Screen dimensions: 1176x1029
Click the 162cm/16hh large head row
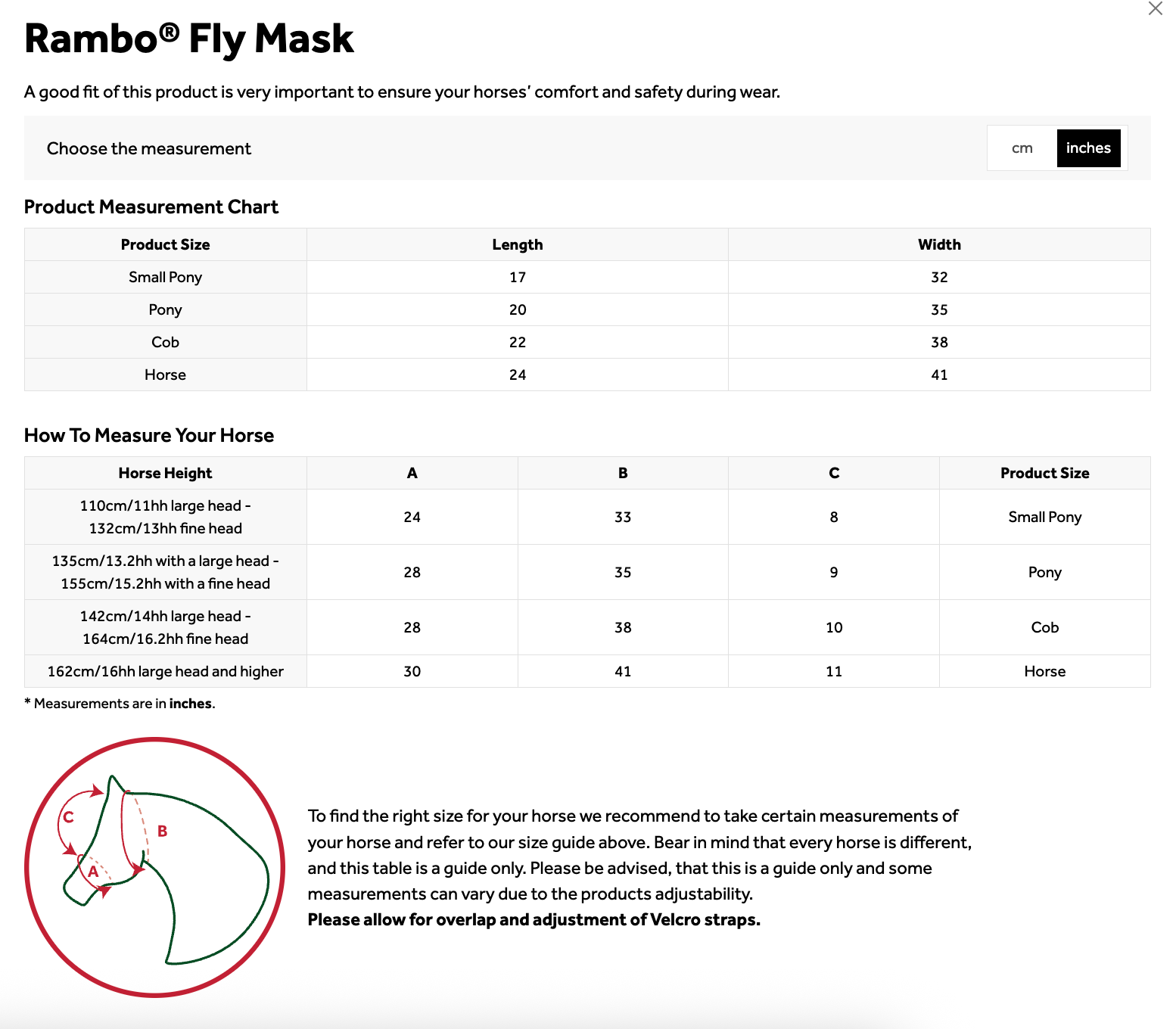pos(165,671)
